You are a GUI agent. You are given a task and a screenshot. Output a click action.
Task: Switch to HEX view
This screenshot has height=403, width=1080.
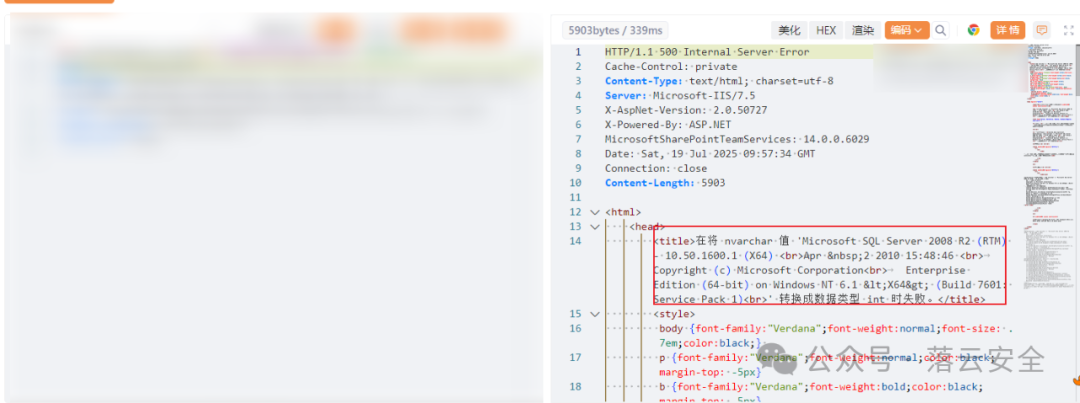coord(825,31)
